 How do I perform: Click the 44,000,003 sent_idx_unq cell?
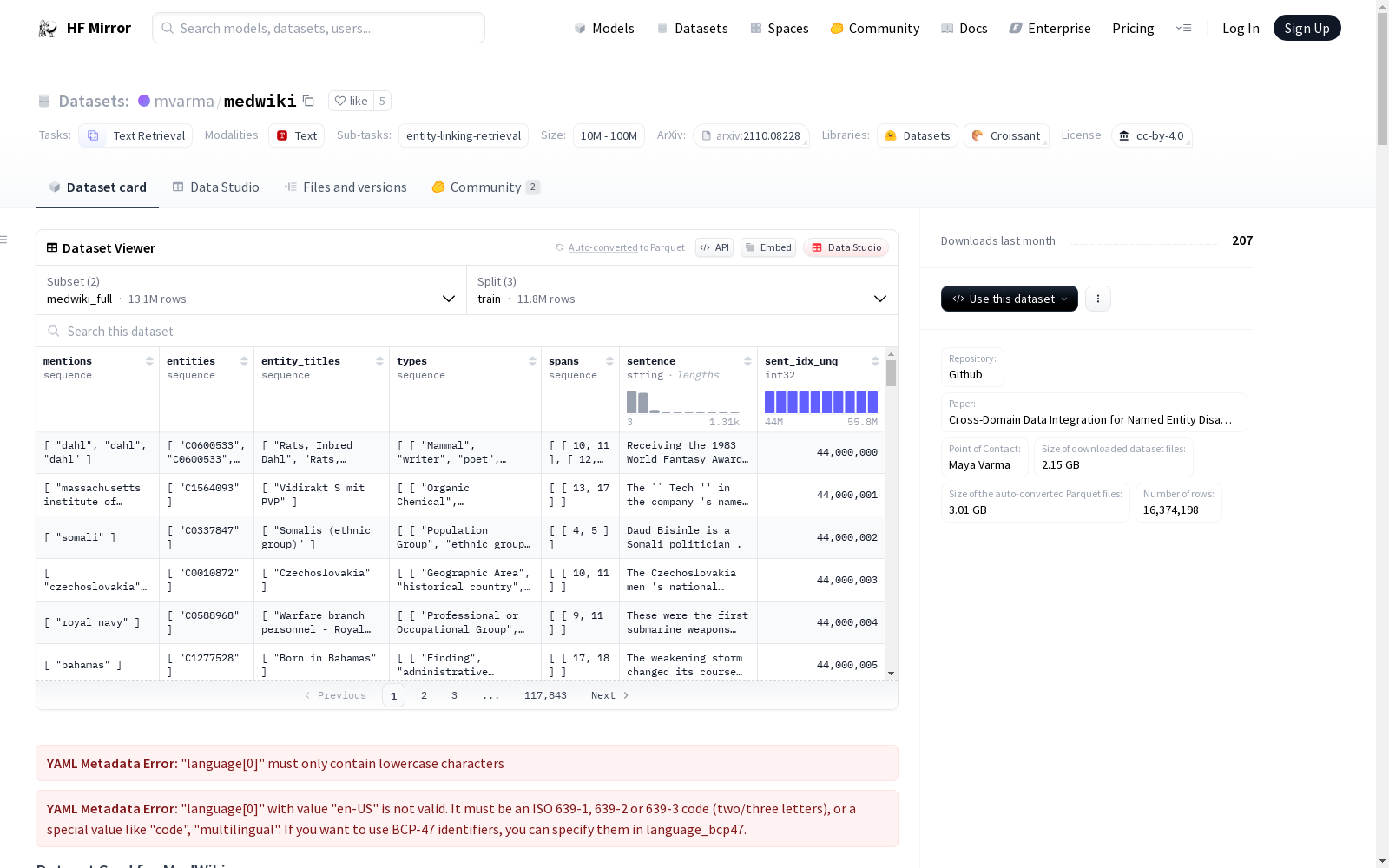click(821, 580)
